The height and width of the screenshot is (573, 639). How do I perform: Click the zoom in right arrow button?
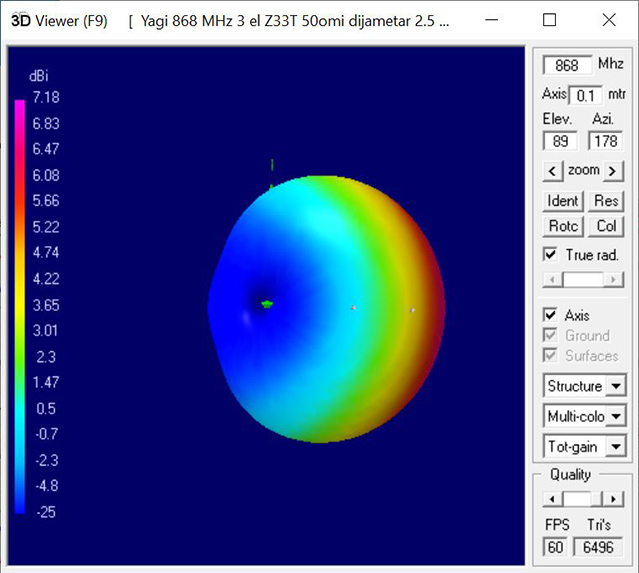(613, 171)
